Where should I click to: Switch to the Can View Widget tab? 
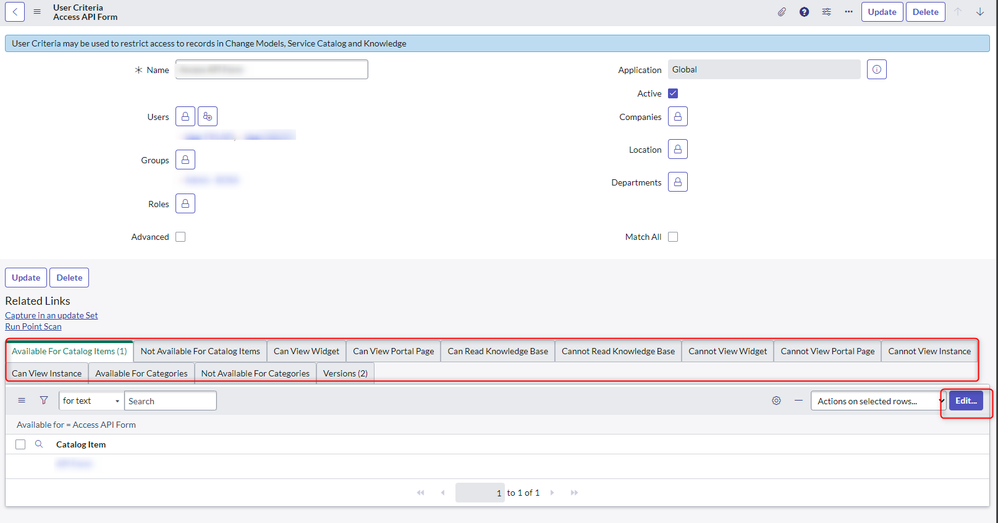pos(306,351)
